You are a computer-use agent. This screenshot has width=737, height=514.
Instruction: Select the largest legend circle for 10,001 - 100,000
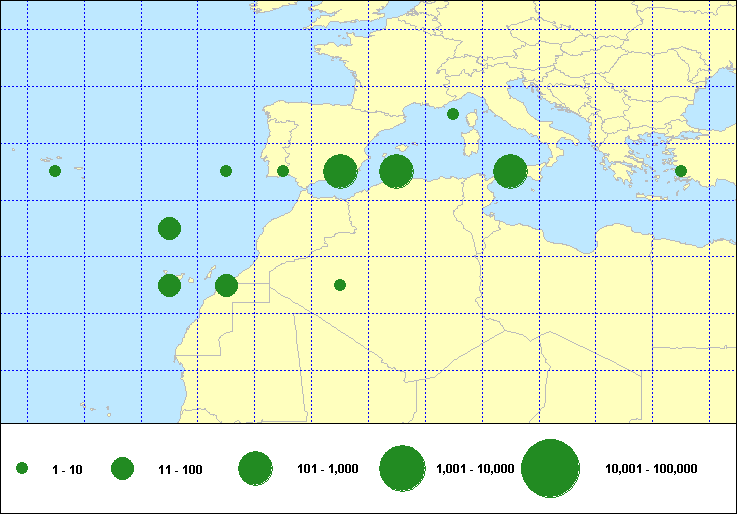click(x=551, y=469)
